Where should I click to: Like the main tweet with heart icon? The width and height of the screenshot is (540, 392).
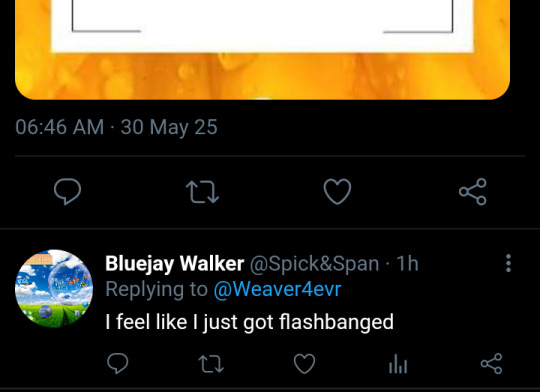338,192
